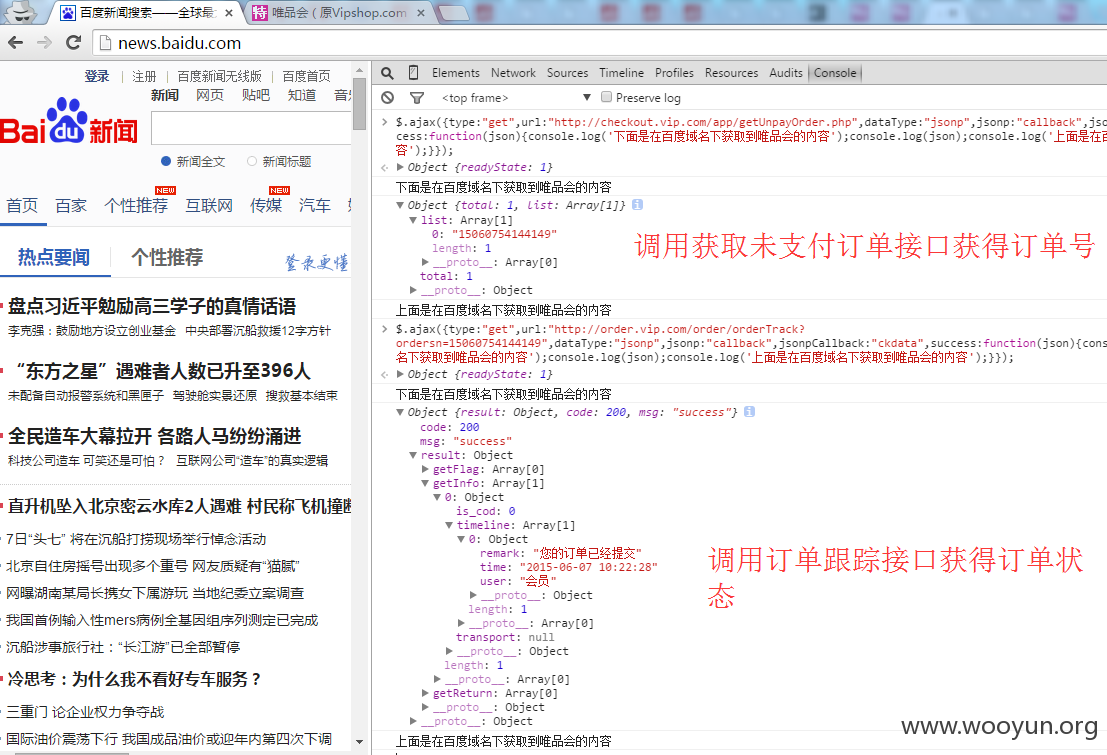Click the Baidu paw logo
This screenshot has height=755, width=1107.
click(x=66, y=120)
